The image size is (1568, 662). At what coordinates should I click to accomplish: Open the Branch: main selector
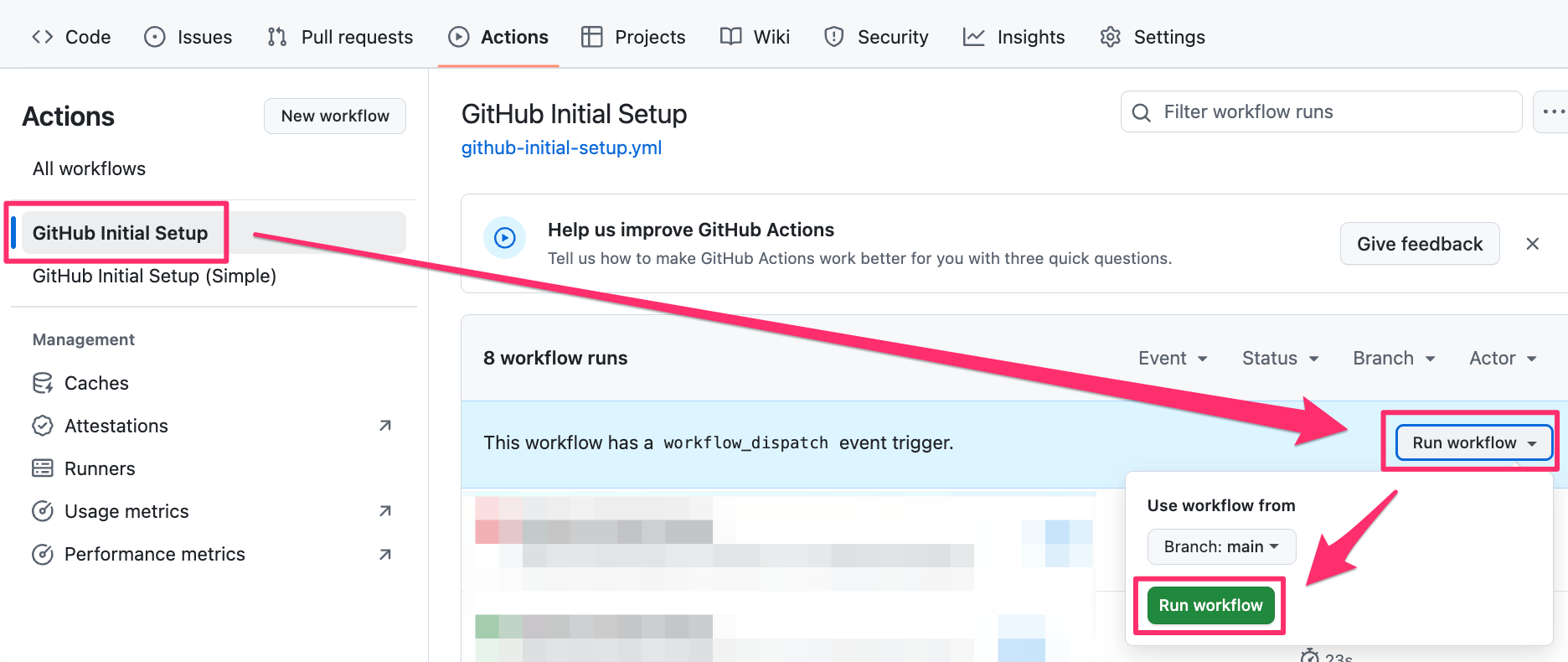(1221, 546)
